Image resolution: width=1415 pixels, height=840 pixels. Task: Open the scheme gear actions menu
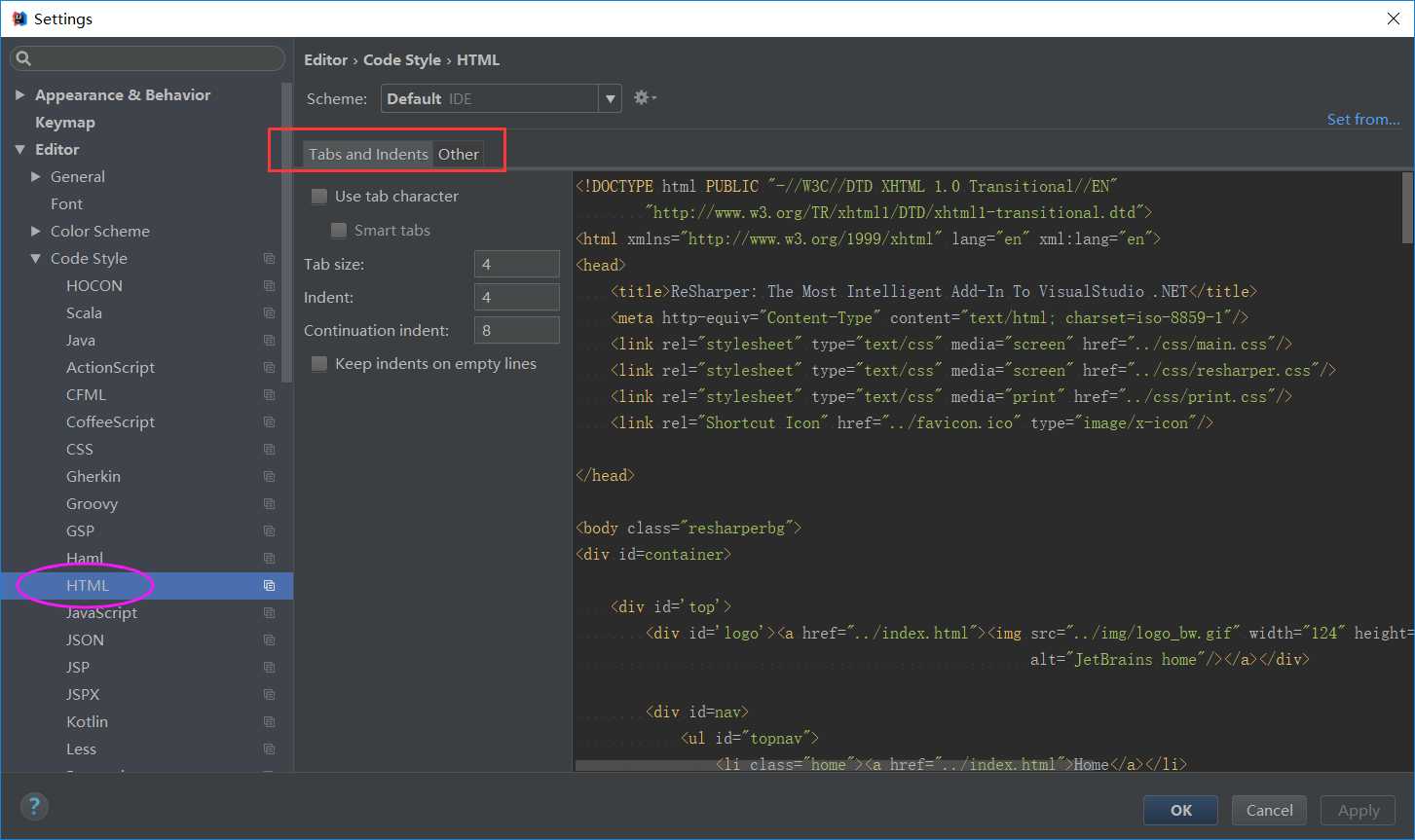tap(645, 97)
